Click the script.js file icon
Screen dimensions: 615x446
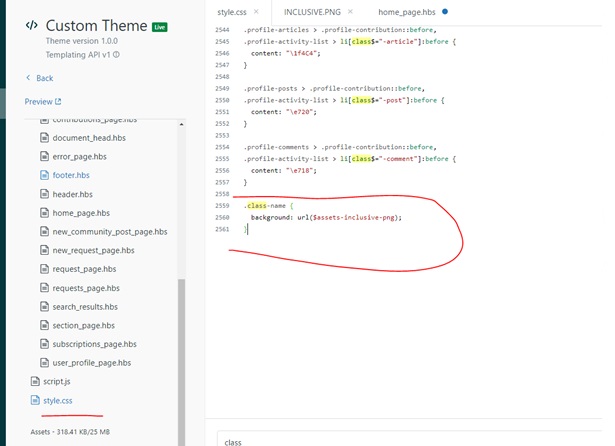tap(36, 382)
